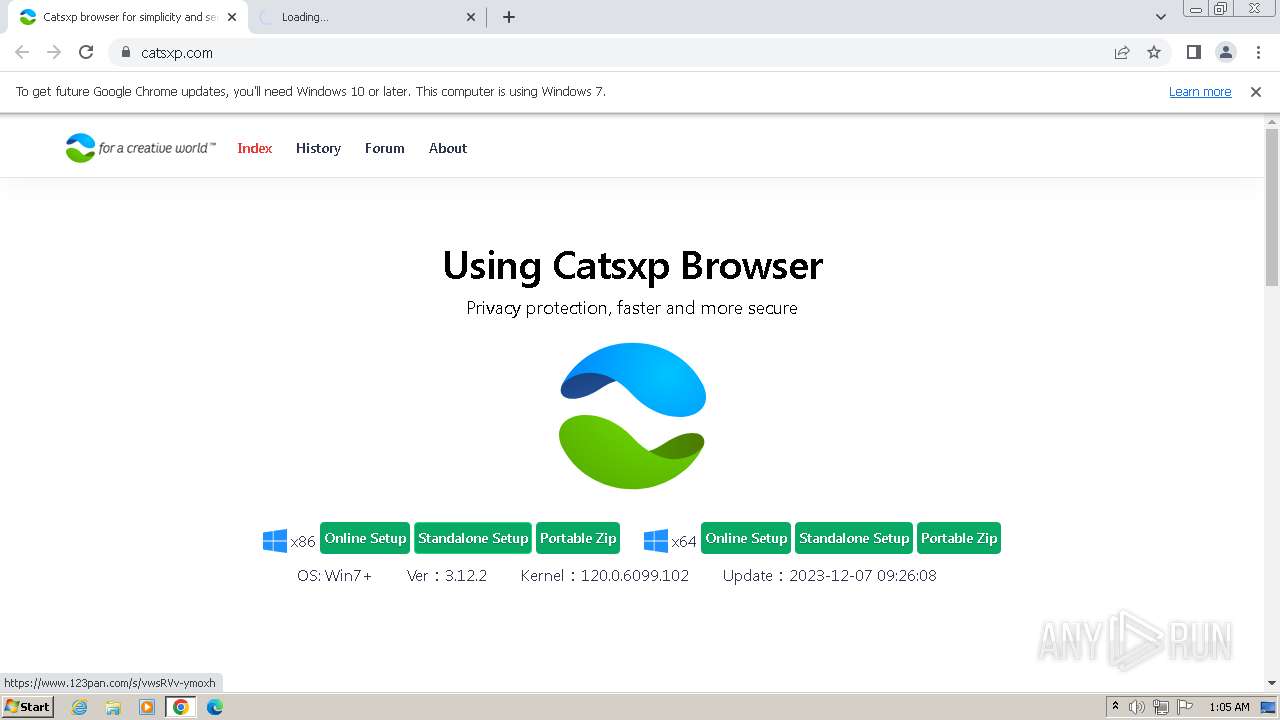The height and width of the screenshot is (720, 1280).
Task: Click the 'Ver：3.12.2' text
Action: (x=447, y=576)
